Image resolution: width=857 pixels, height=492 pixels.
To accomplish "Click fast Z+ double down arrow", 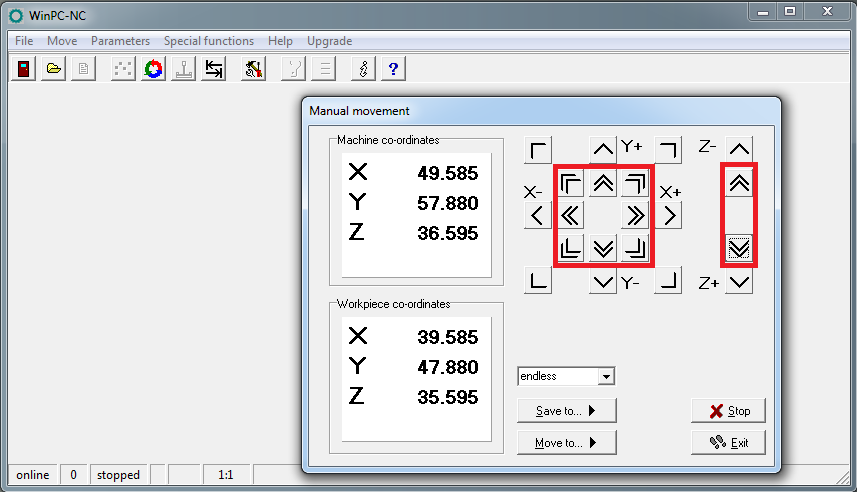I will pos(739,249).
